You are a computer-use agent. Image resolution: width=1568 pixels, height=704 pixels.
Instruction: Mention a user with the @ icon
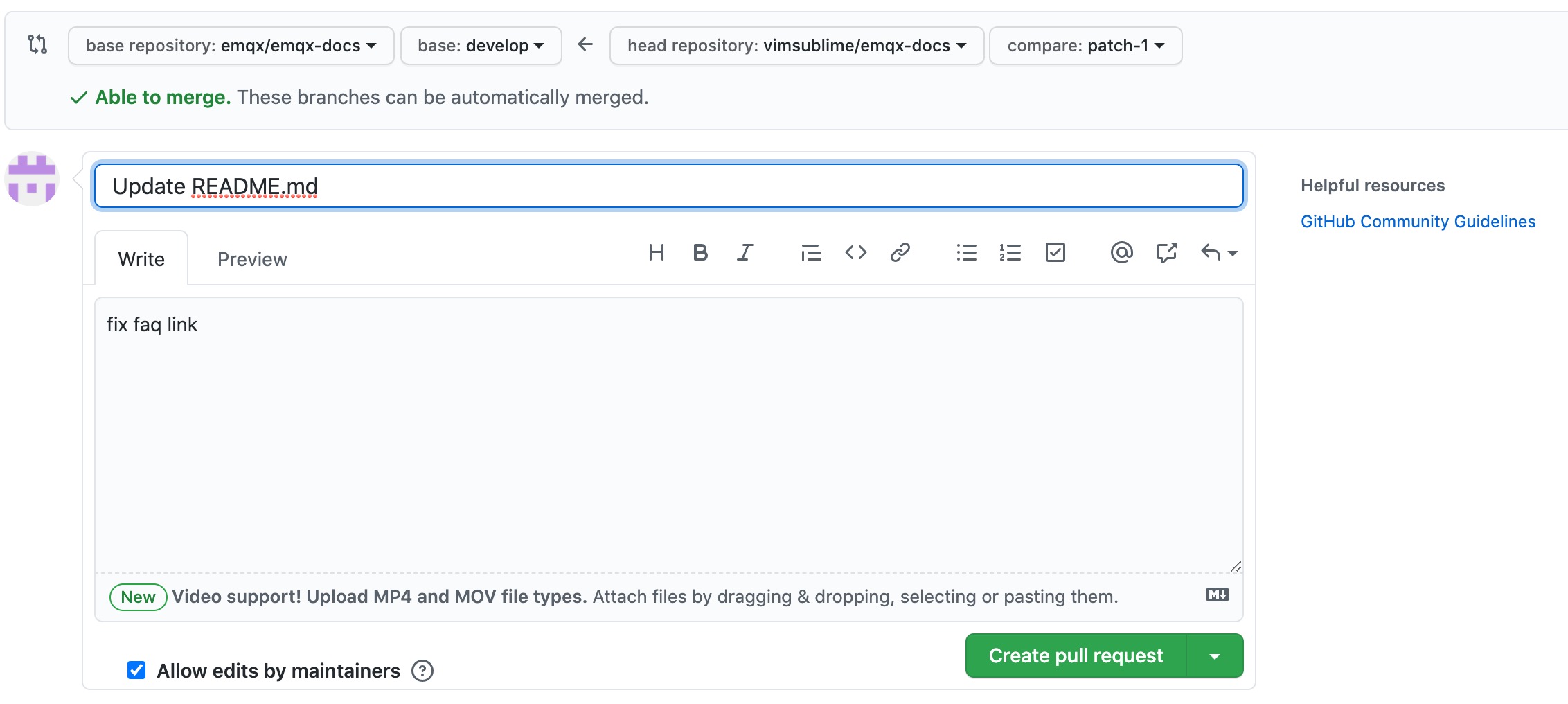(x=1121, y=253)
